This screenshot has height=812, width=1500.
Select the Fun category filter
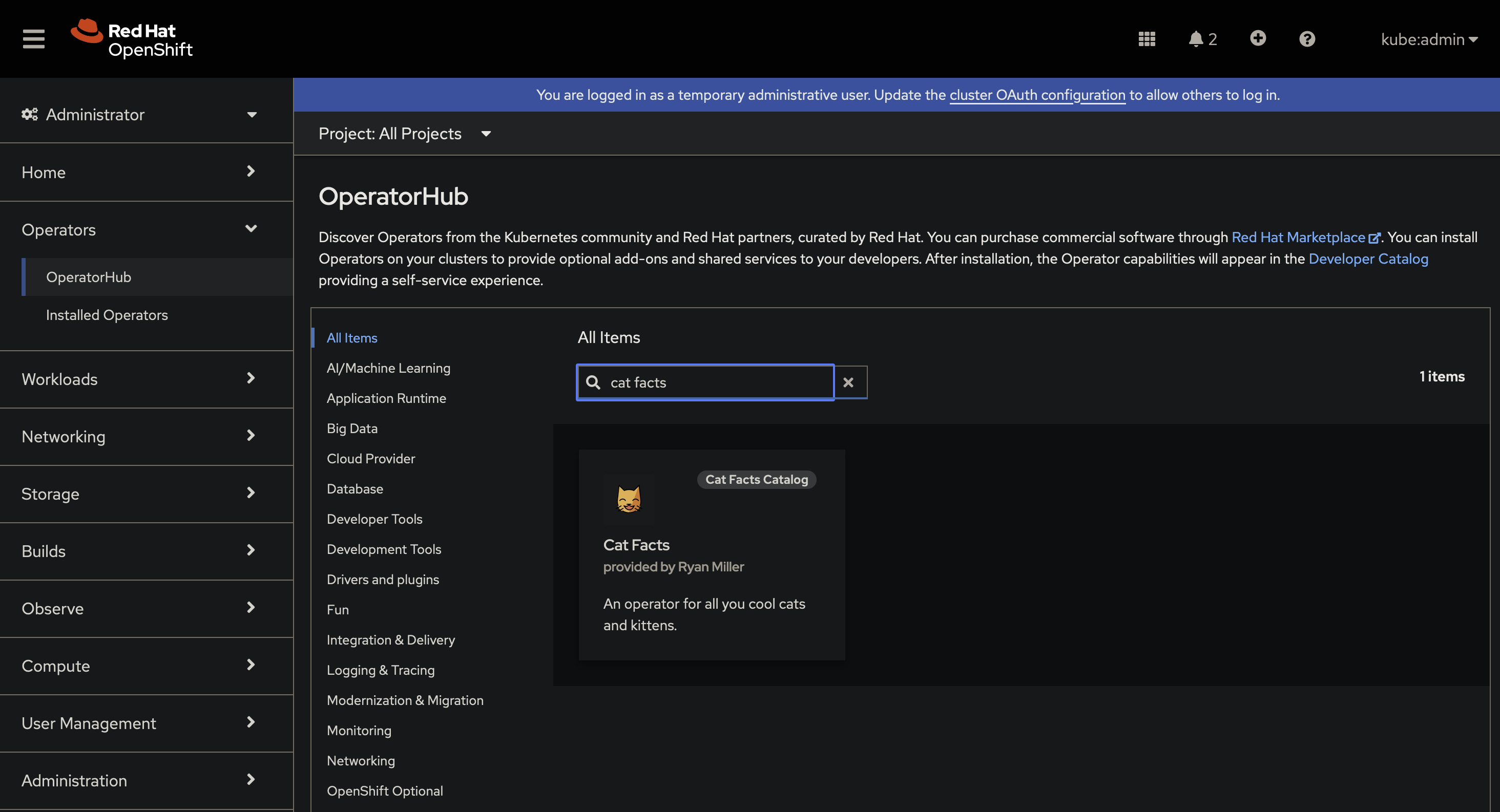(x=337, y=609)
